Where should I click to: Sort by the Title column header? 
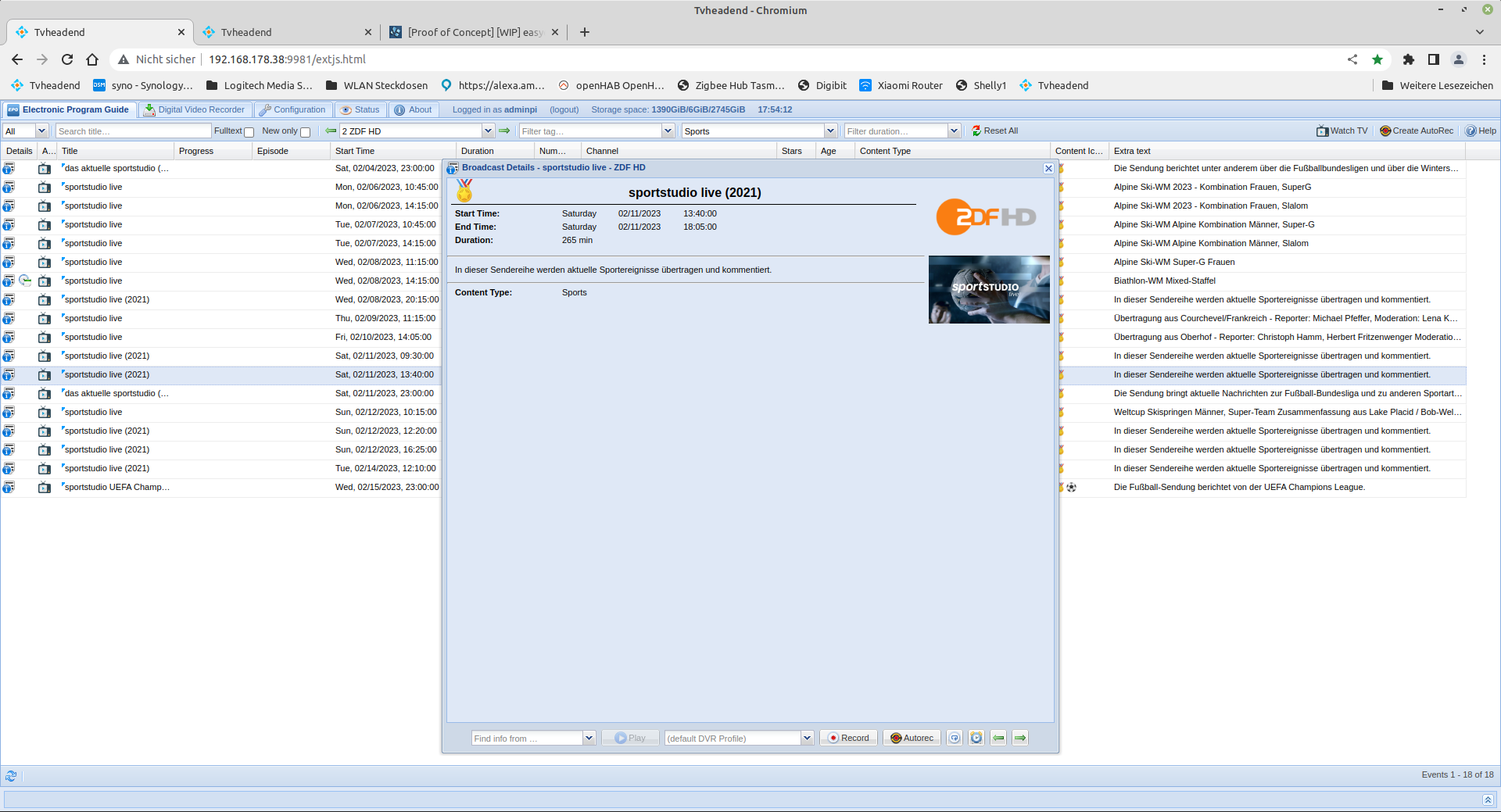[116, 152]
